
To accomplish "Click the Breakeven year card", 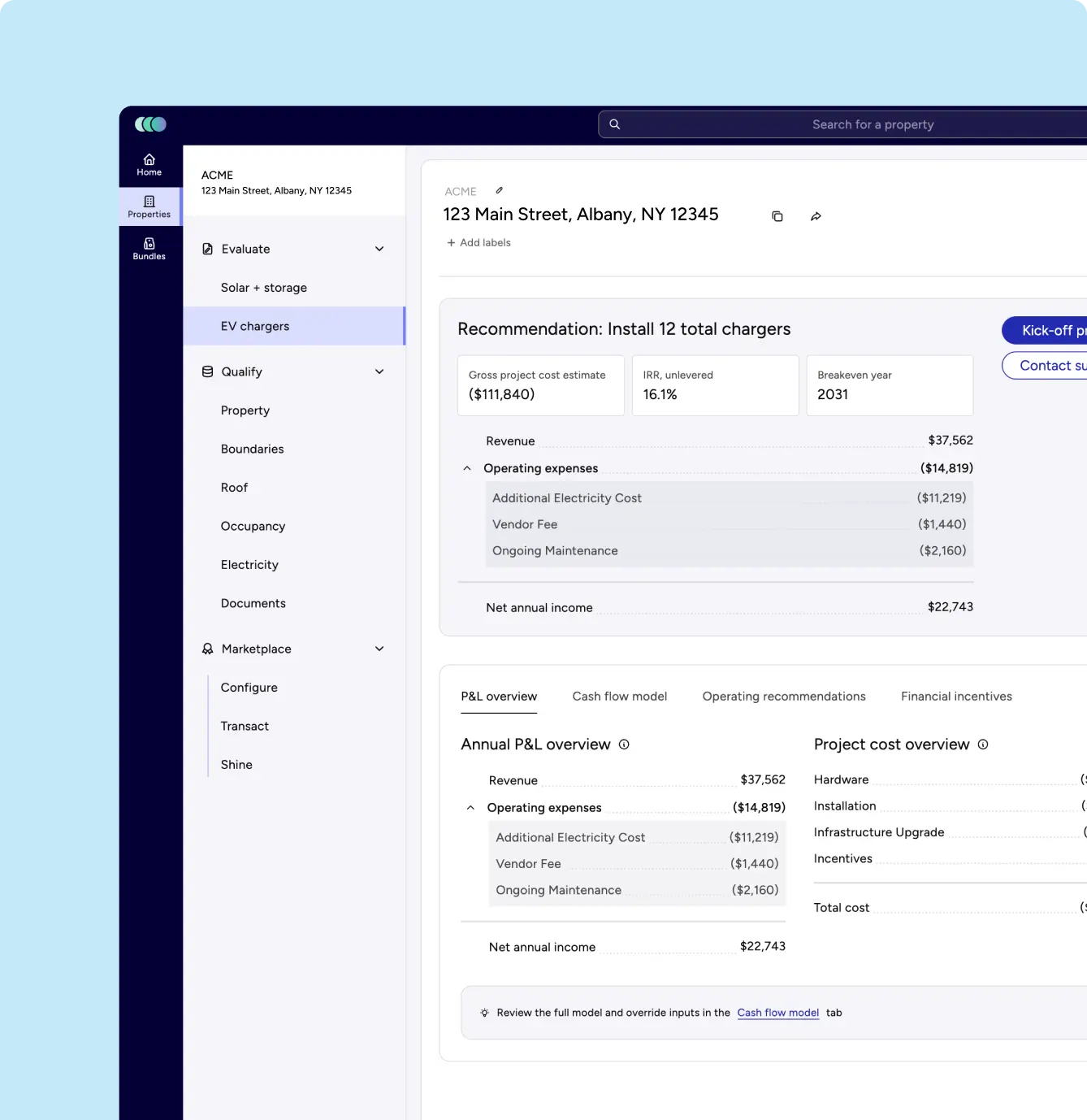I will (x=890, y=385).
